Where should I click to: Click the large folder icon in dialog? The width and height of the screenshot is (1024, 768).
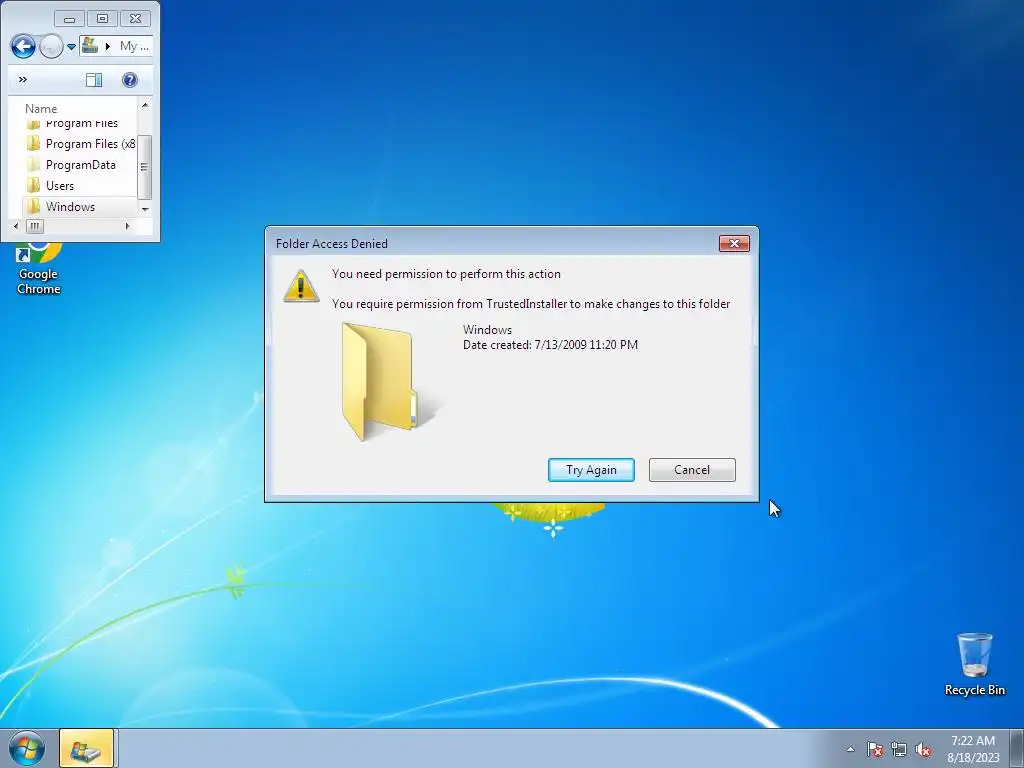click(x=389, y=381)
